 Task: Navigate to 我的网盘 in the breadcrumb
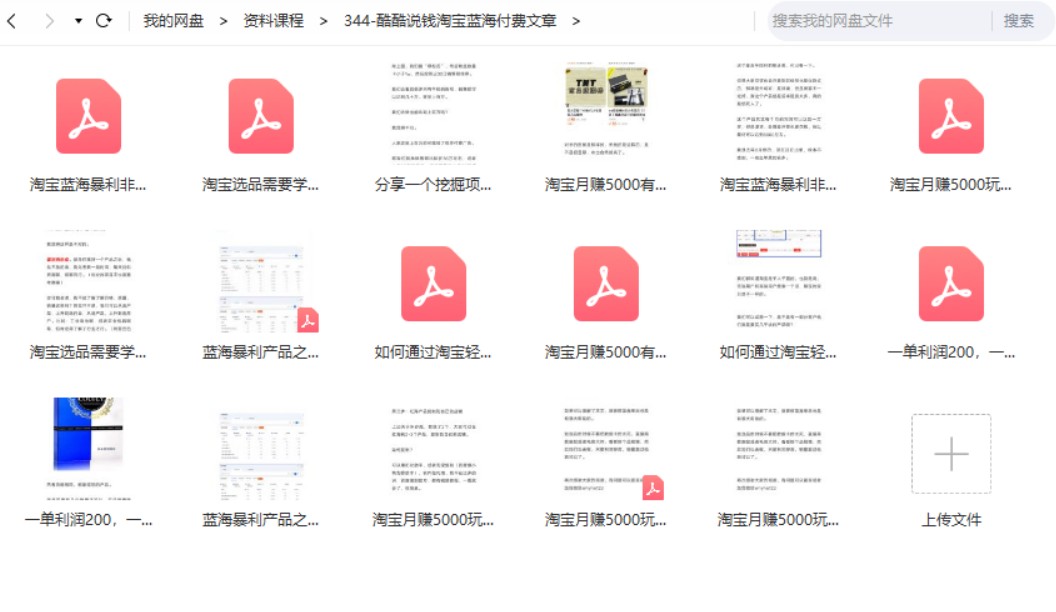click(173, 21)
